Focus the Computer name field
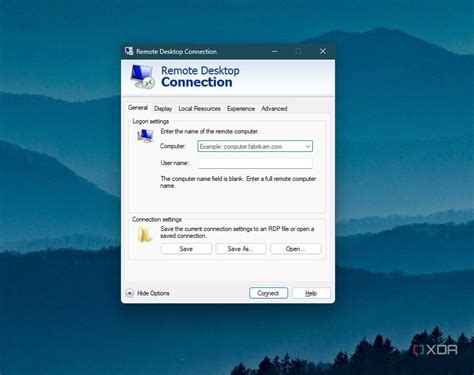The height and width of the screenshot is (375, 474). click(255, 146)
